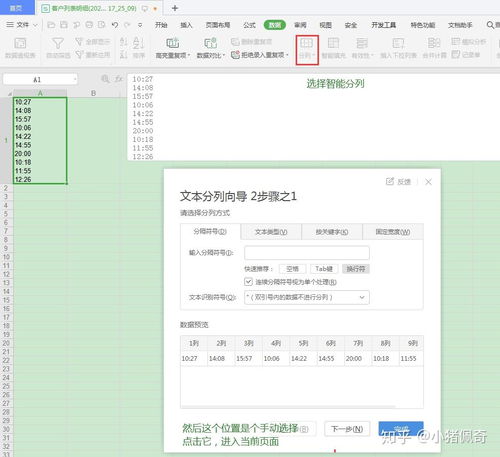The width and height of the screenshot is (500, 457).
Task: Click the 自动筛选 funnel filter icon
Action: click(58, 43)
